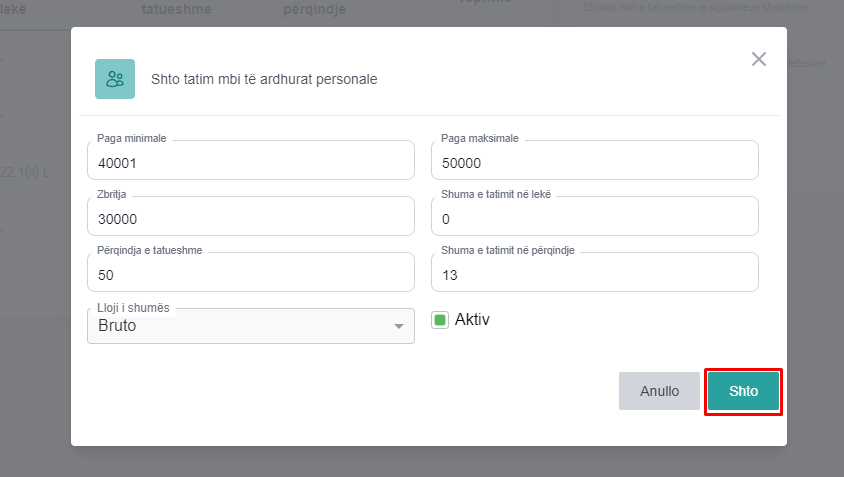844x477 pixels.
Task: Click into the Paga maksimale field
Action: [x=594, y=163]
